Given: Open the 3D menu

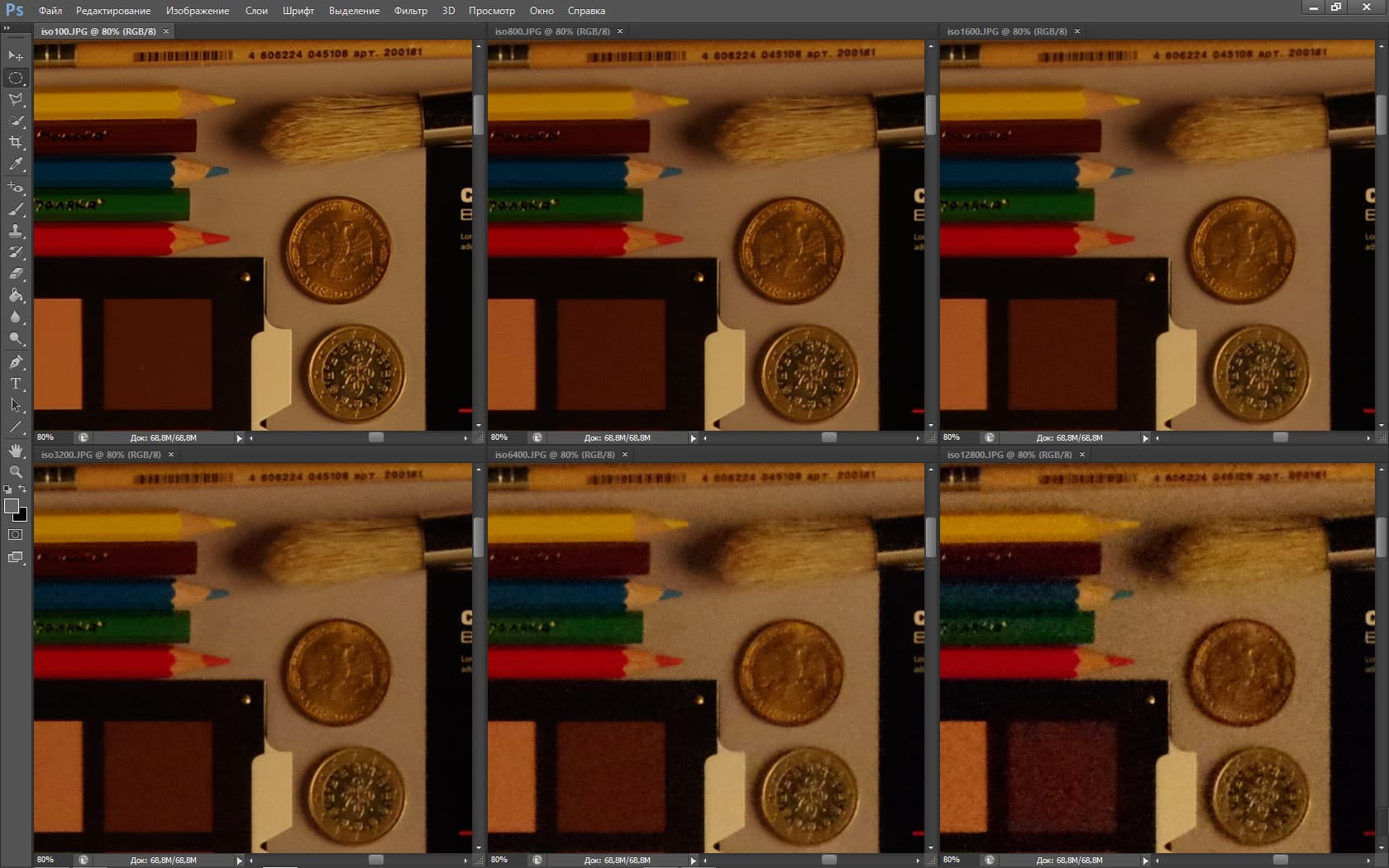Looking at the screenshot, I should tap(448, 11).
